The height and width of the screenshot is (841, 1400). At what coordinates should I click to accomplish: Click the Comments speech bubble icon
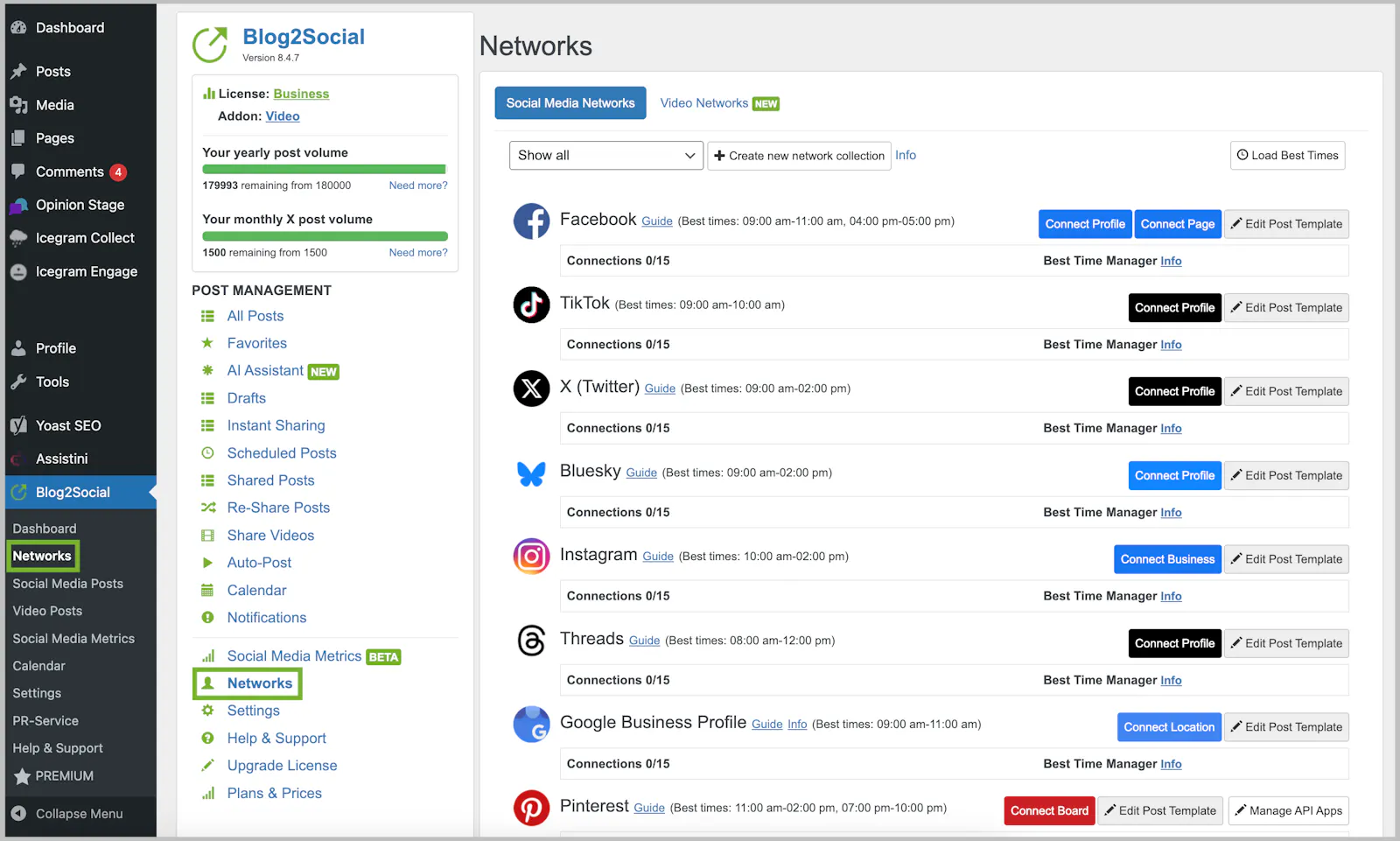coord(18,172)
